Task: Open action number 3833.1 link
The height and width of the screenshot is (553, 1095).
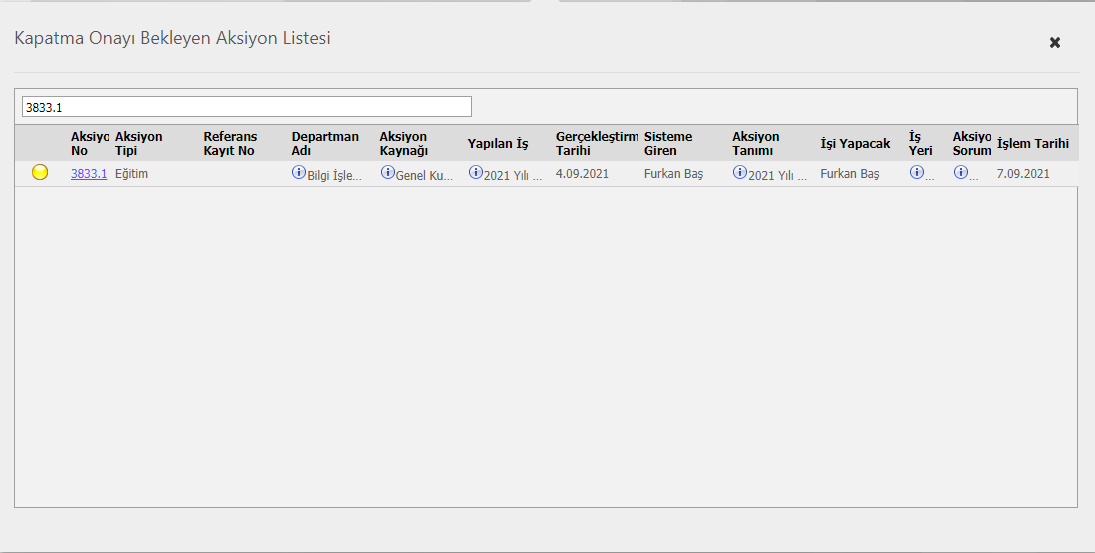Action: [x=89, y=174]
